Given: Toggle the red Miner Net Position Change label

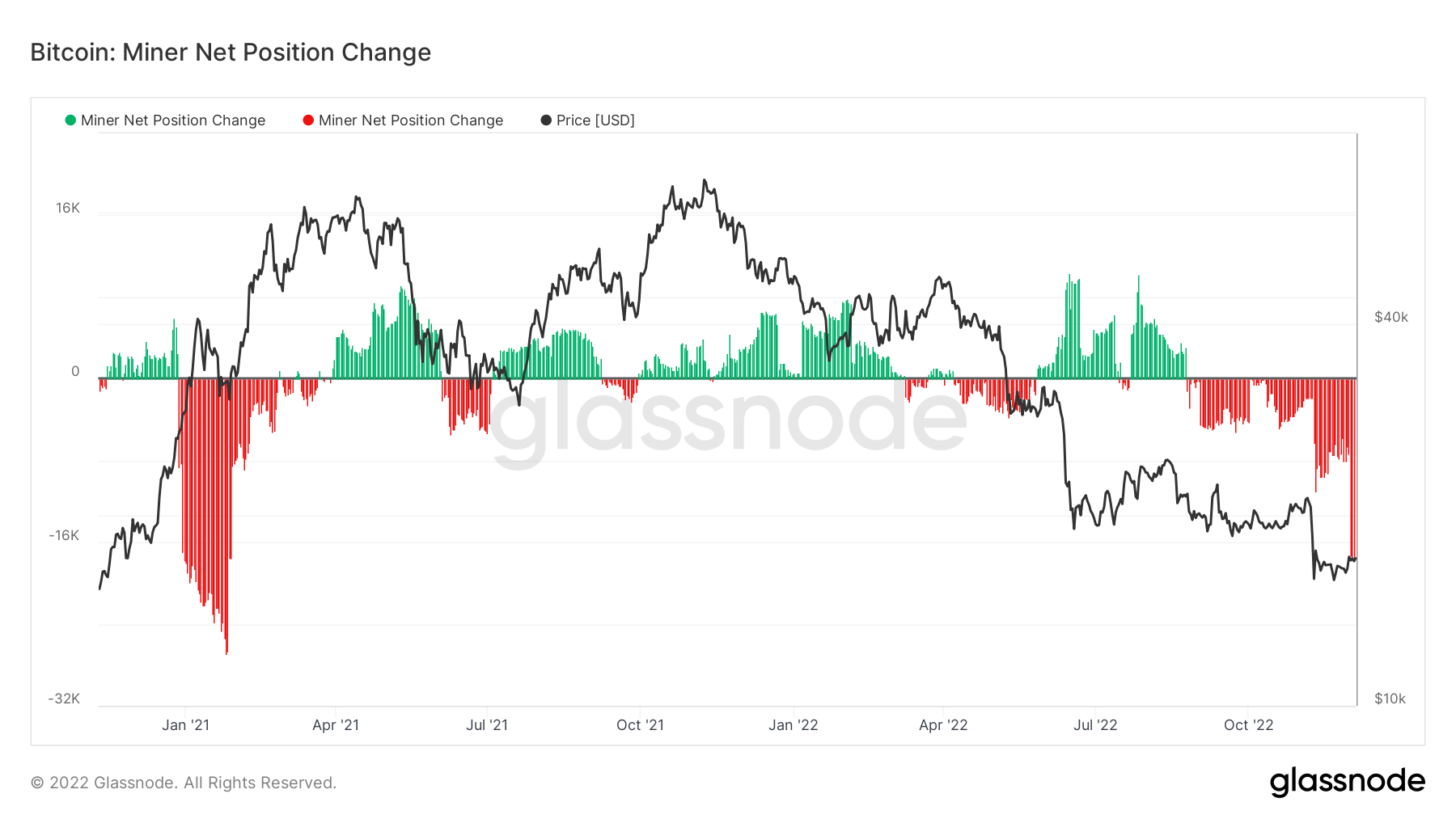Looking at the screenshot, I should click(x=410, y=120).
